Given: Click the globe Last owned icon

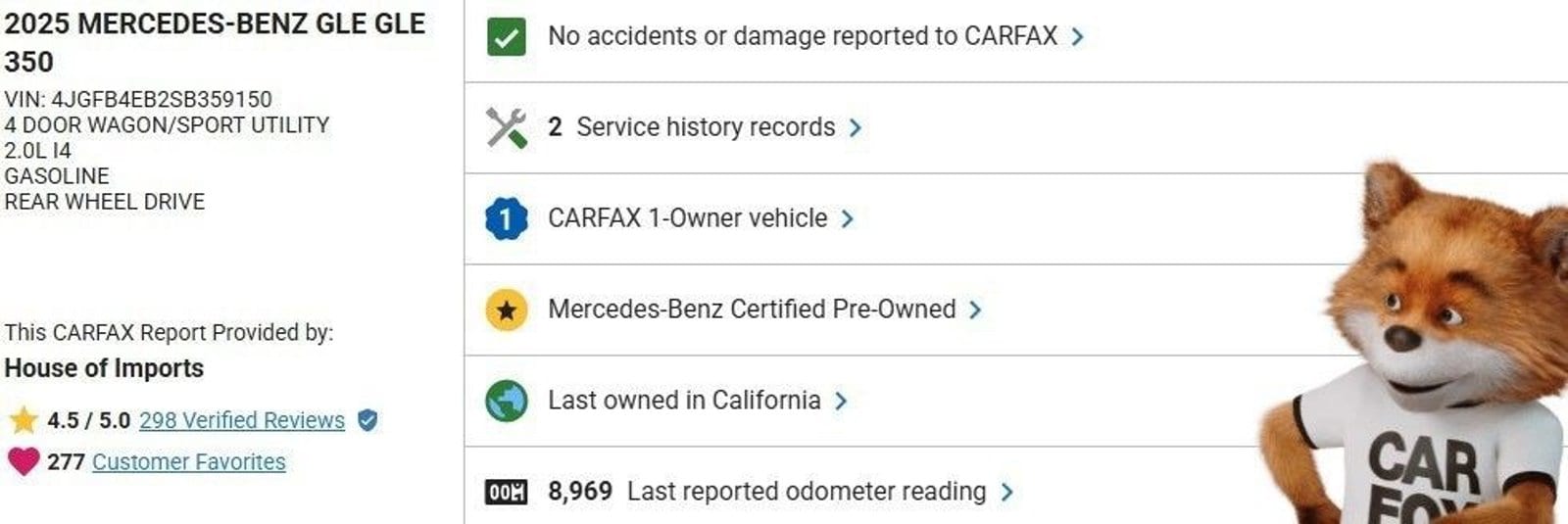Looking at the screenshot, I should click(506, 401).
